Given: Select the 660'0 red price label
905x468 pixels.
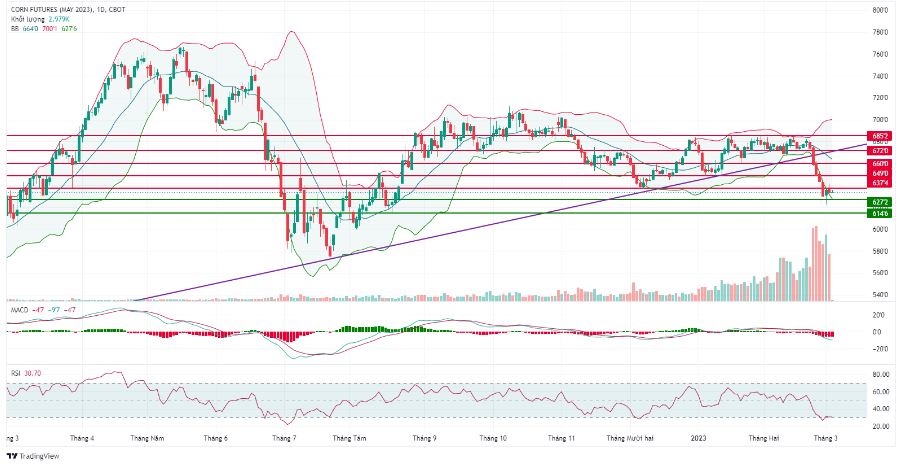Looking at the screenshot, I should (x=881, y=163).
